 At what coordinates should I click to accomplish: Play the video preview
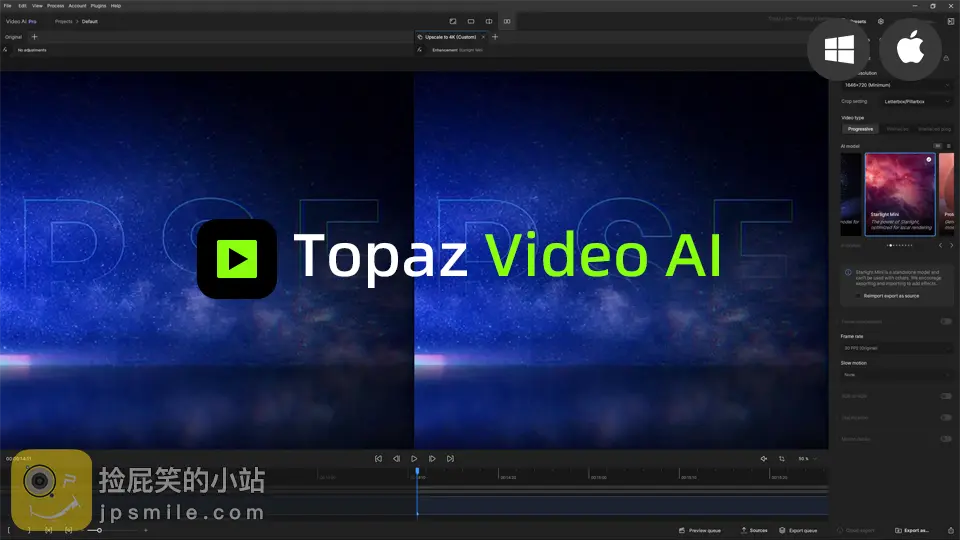click(414, 459)
